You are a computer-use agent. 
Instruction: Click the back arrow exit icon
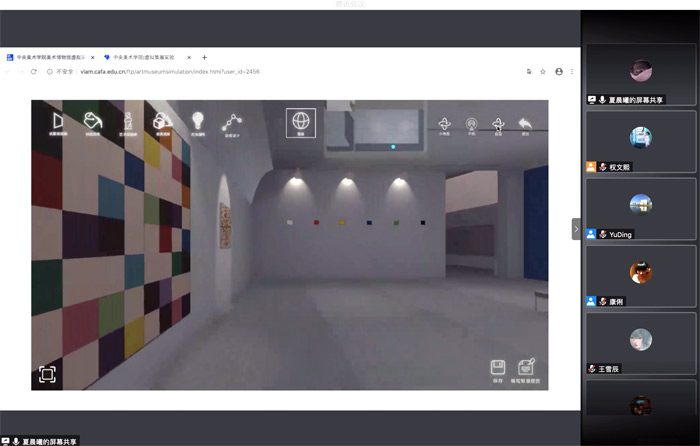coord(525,124)
